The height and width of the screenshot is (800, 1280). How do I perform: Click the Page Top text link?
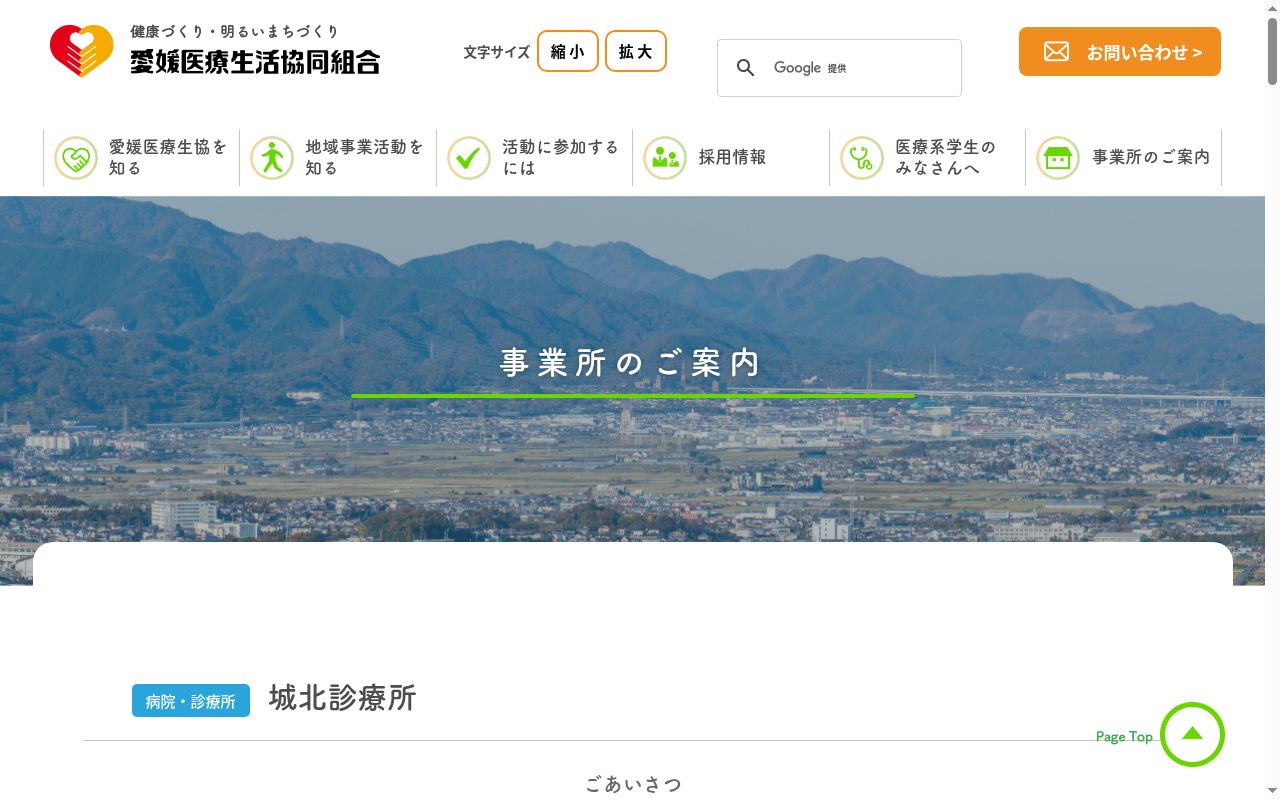click(1124, 737)
